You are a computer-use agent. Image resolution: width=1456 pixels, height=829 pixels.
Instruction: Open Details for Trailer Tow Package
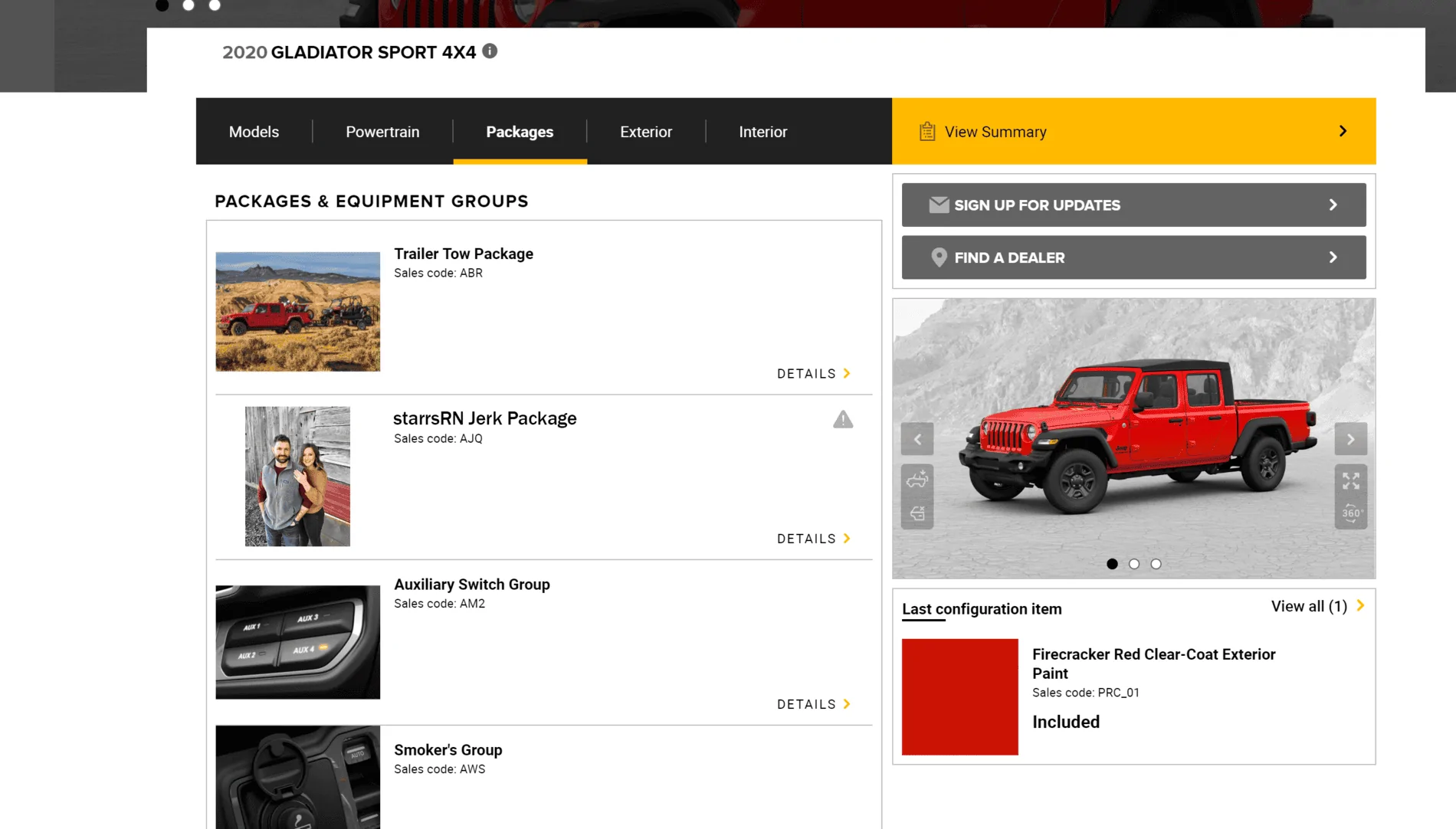coord(814,374)
